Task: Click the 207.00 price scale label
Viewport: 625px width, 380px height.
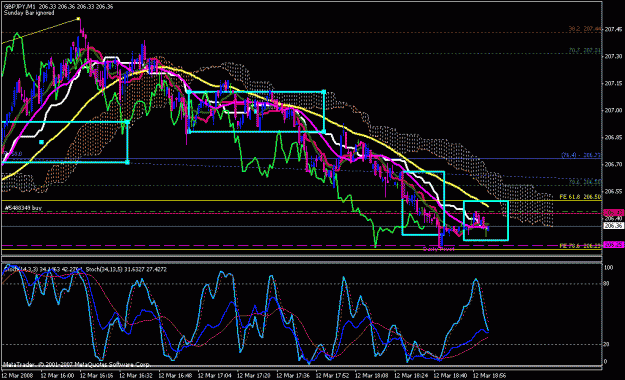Action: coord(613,110)
